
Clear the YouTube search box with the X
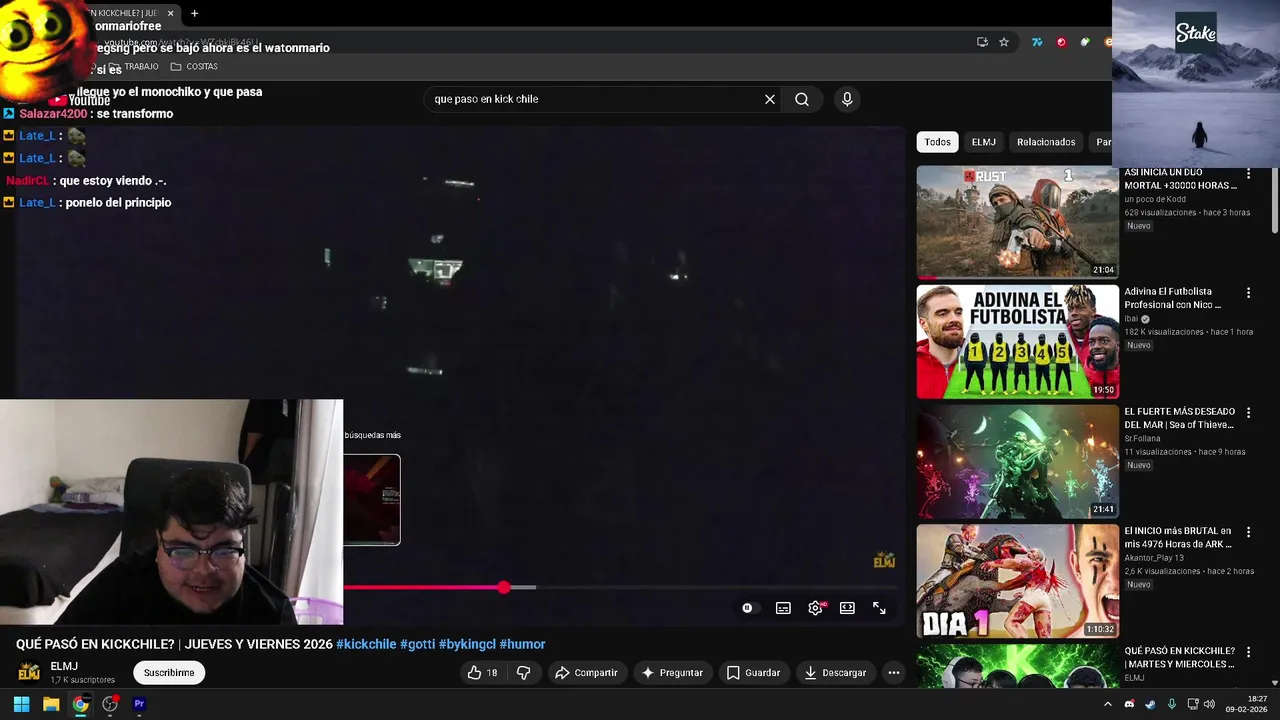coord(770,99)
